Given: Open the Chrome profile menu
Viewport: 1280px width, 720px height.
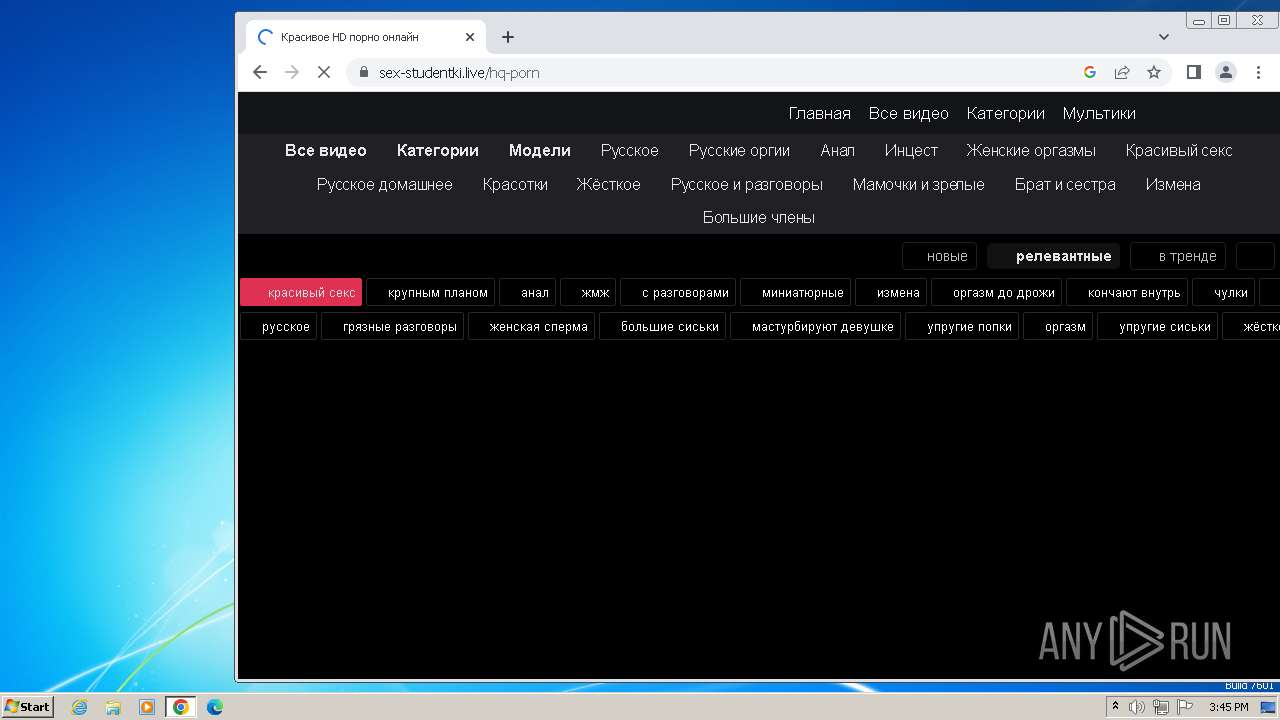Looking at the screenshot, I should (x=1225, y=72).
